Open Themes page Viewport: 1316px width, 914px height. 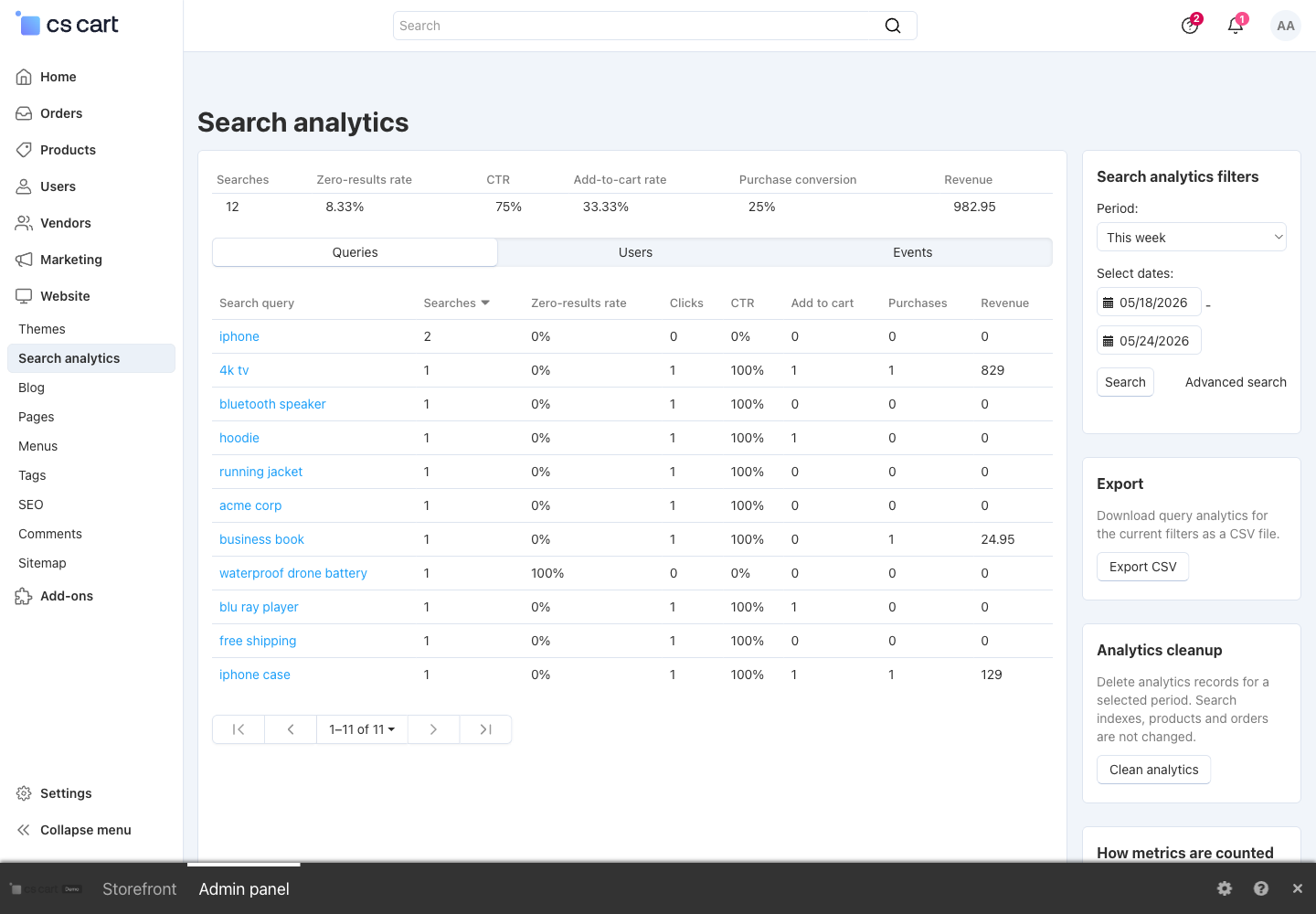click(42, 329)
